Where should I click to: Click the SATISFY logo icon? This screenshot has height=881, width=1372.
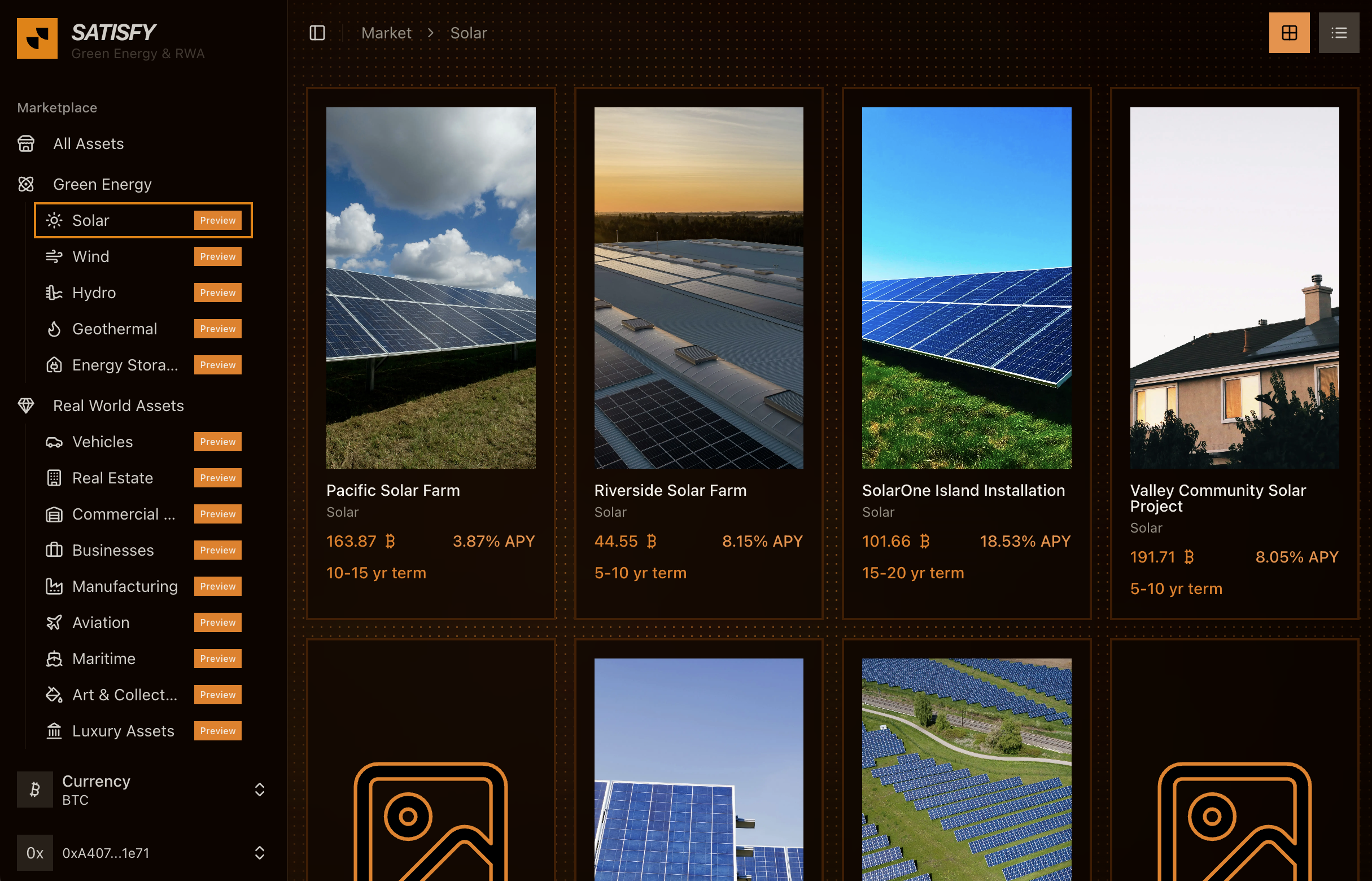pos(37,38)
